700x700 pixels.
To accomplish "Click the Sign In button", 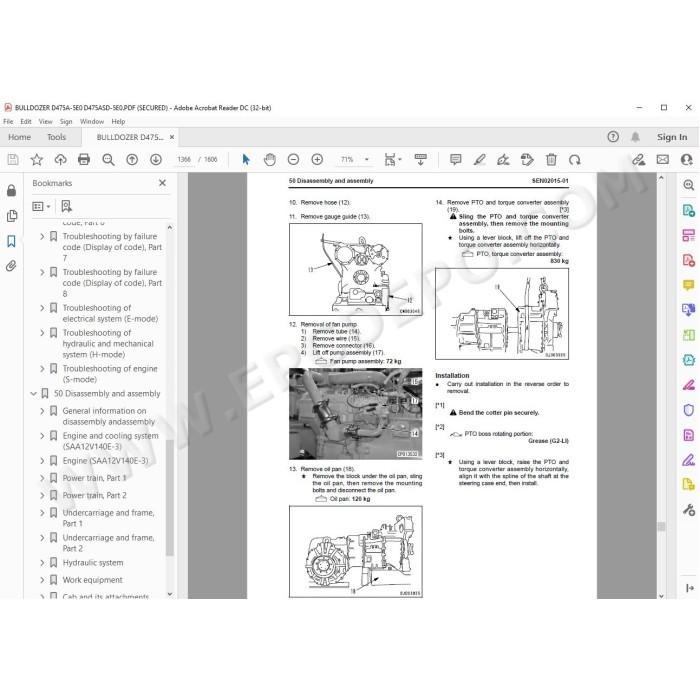I will click(672, 137).
